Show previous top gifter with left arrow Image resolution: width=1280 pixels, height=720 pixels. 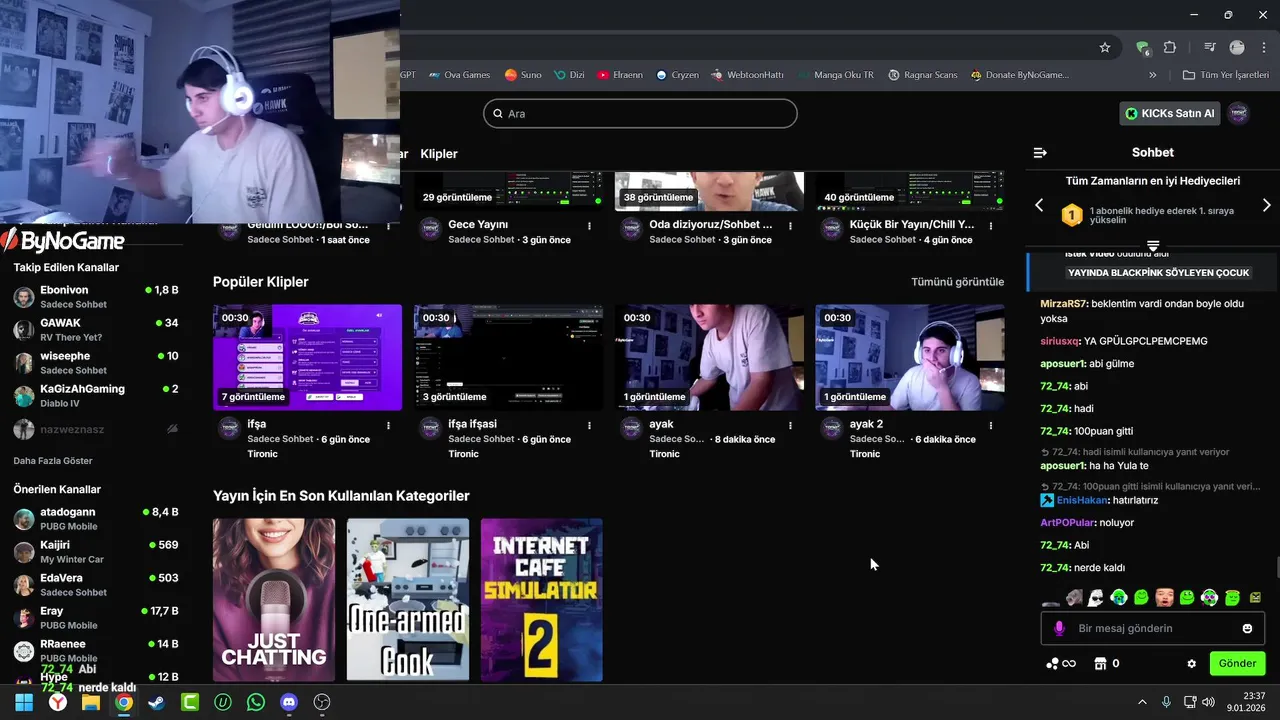pyautogui.click(x=1039, y=205)
